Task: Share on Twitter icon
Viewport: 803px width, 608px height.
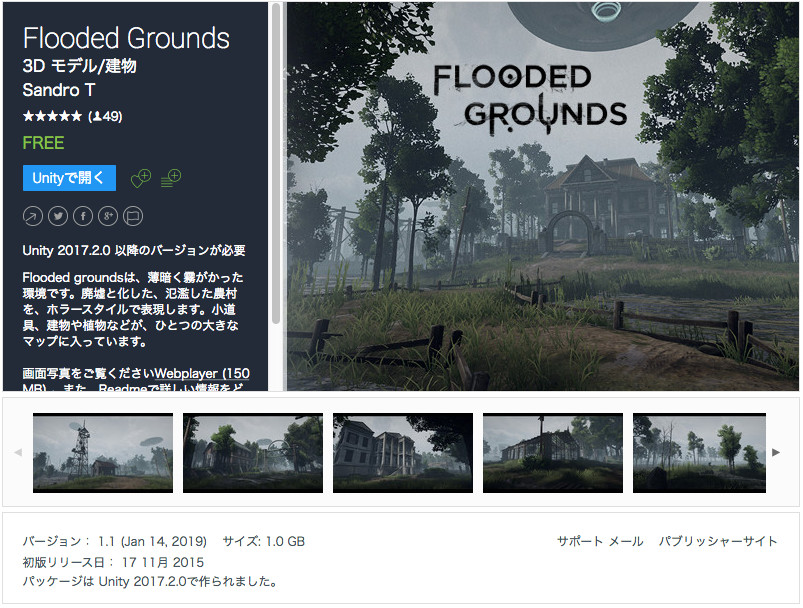Action: pos(58,216)
